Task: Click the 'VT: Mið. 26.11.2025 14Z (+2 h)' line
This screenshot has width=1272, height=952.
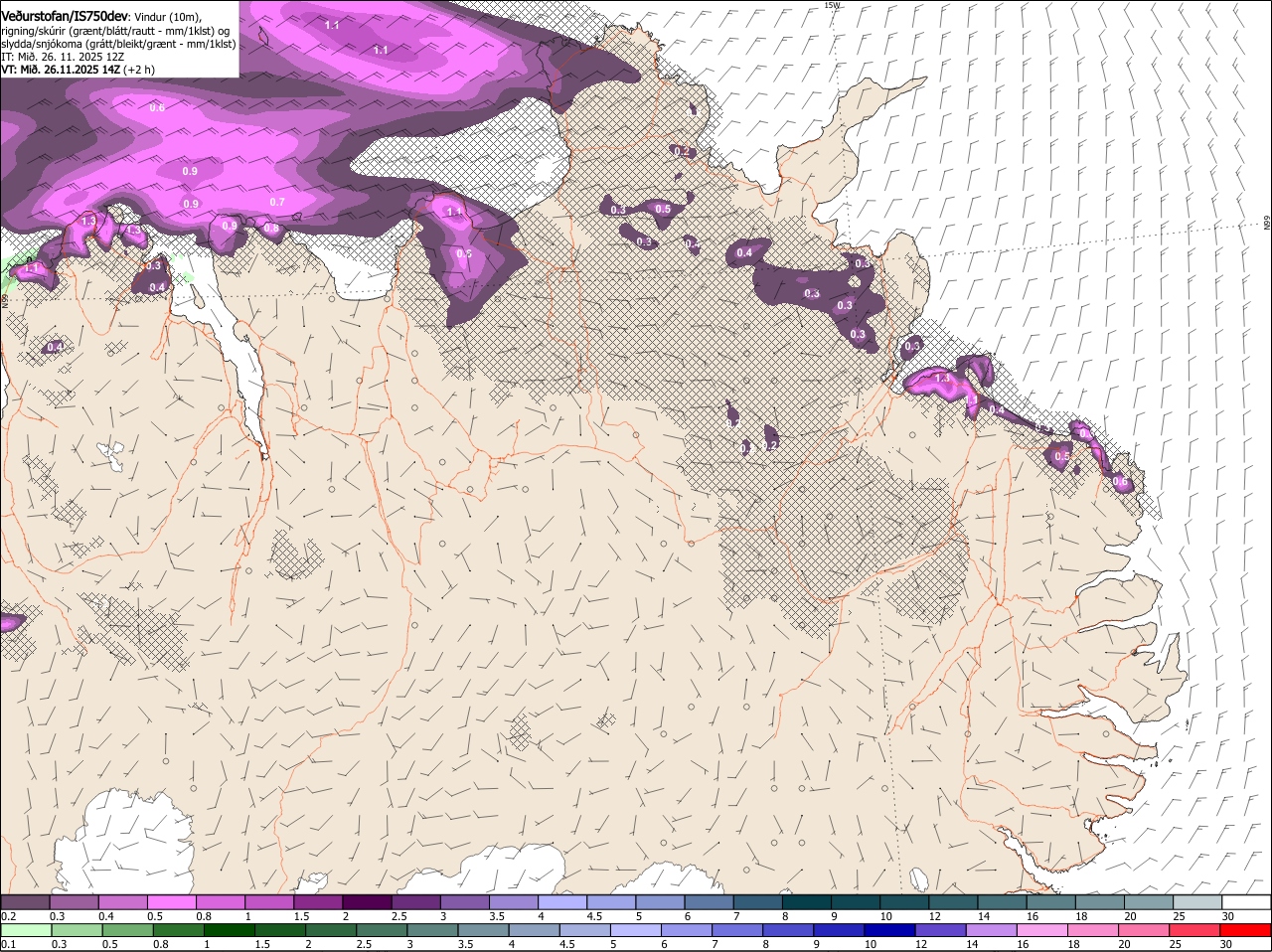Action: coord(78,70)
